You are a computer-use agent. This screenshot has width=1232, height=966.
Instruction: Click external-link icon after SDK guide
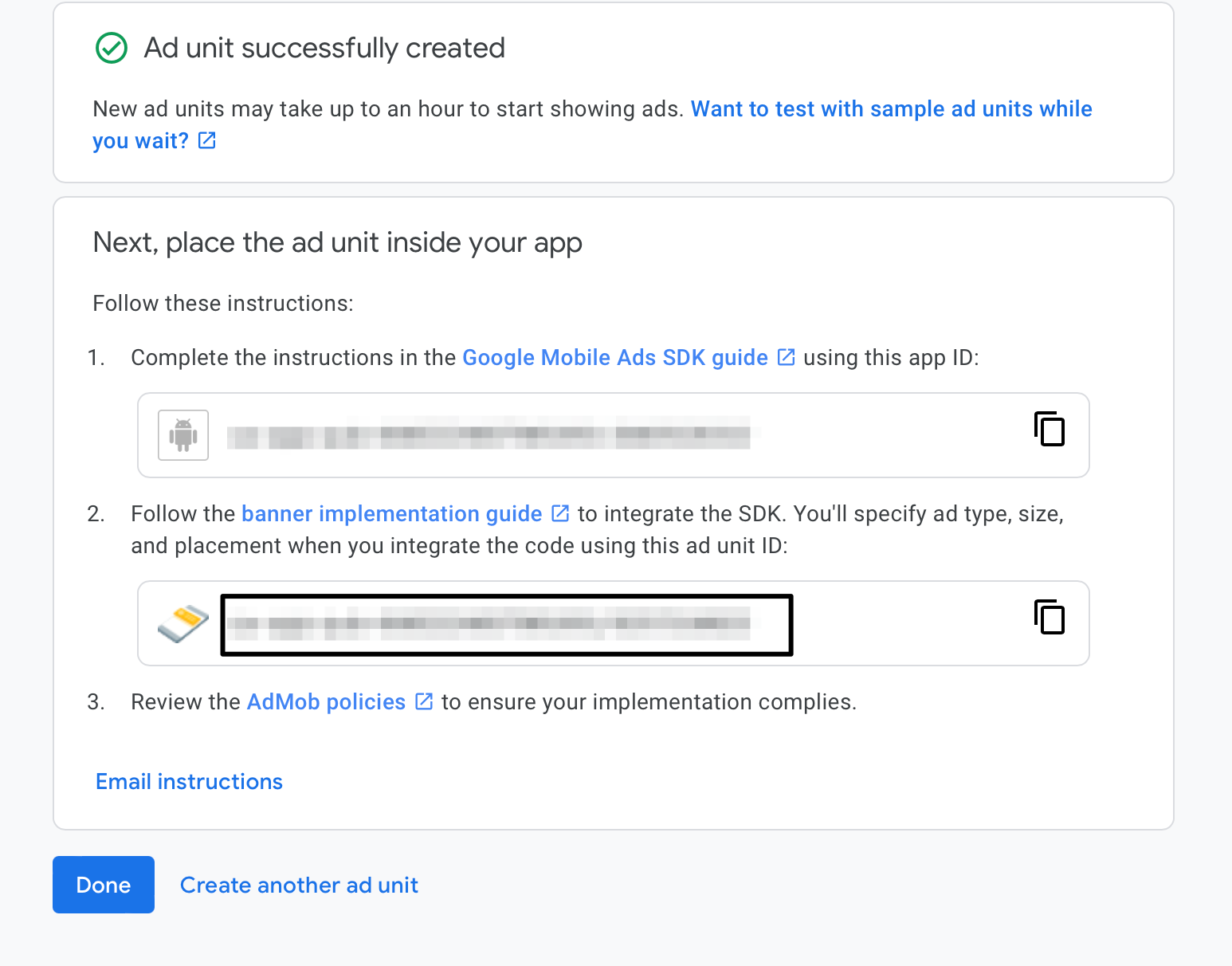[x=787, y=357]
